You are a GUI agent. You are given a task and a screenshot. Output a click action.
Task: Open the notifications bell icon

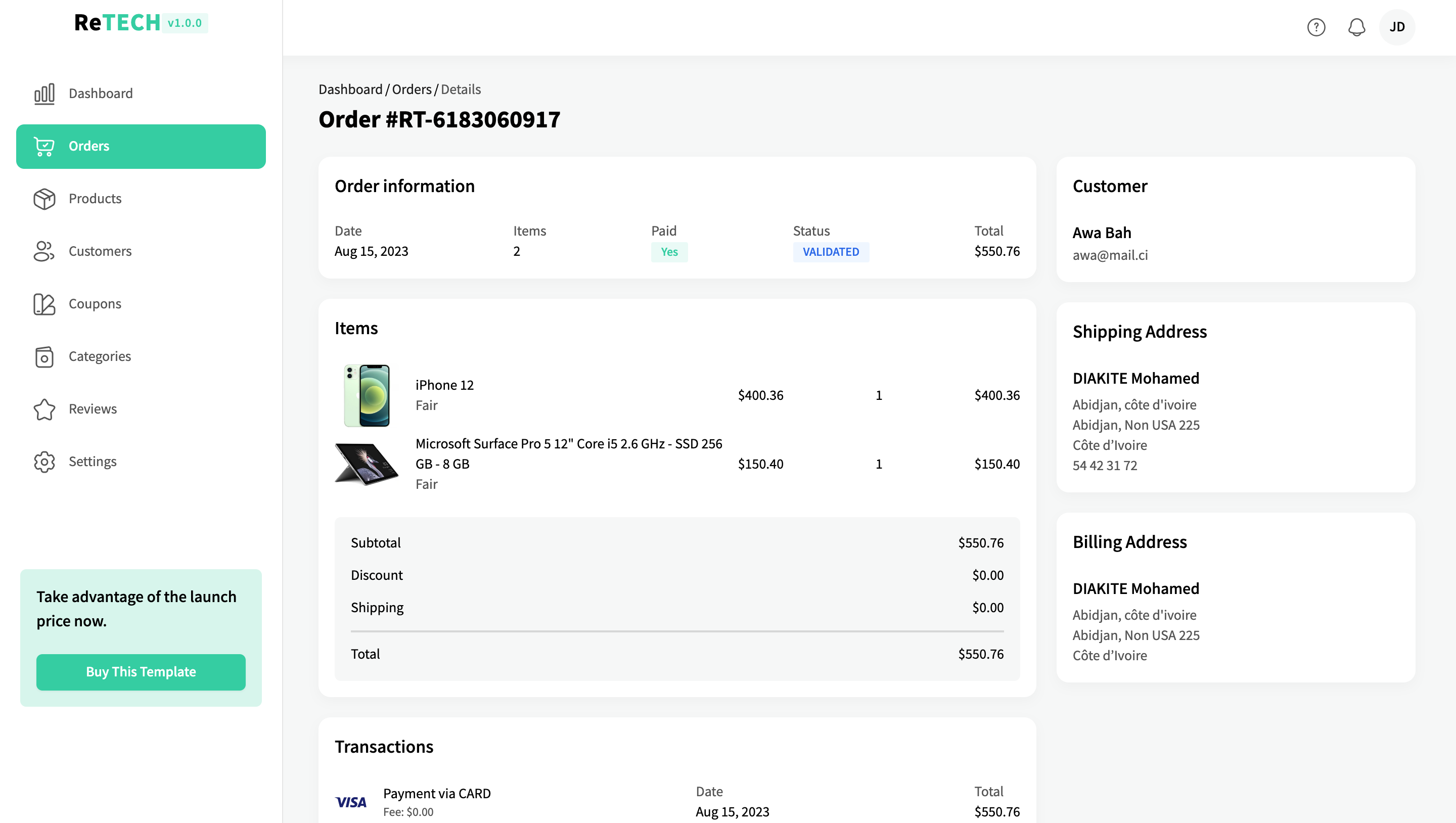[x=1356, y=27]
